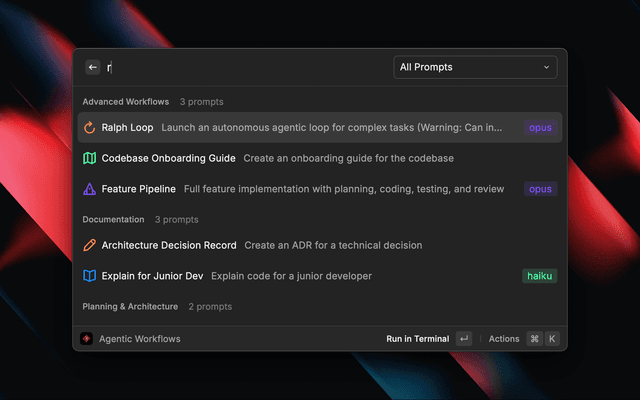This screenshot has width=640, height=400.
Task: Click the haiku tag on Explain row
Action: click(539, 276)
